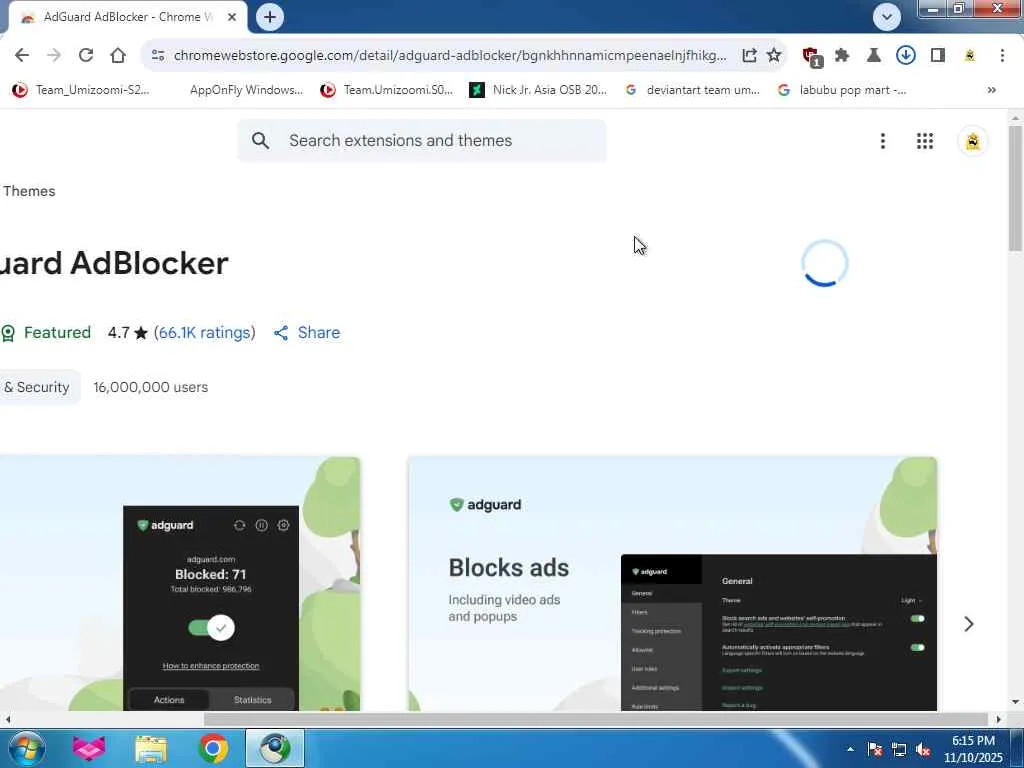The height and width of the screenshot is (768, 1024).
Task: Show next screenshot with right chevron
Action: (x=968, y=624)
